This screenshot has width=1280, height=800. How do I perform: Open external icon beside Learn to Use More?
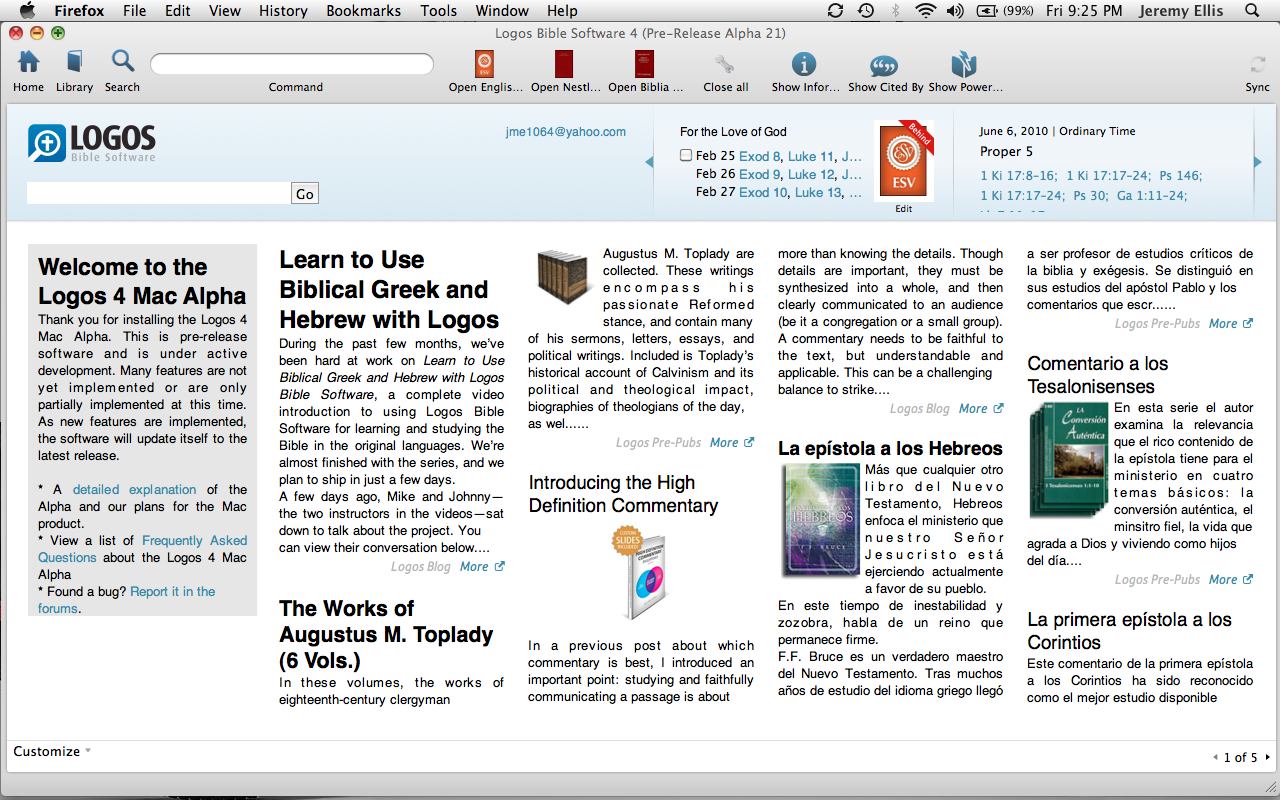coord(500,566)
